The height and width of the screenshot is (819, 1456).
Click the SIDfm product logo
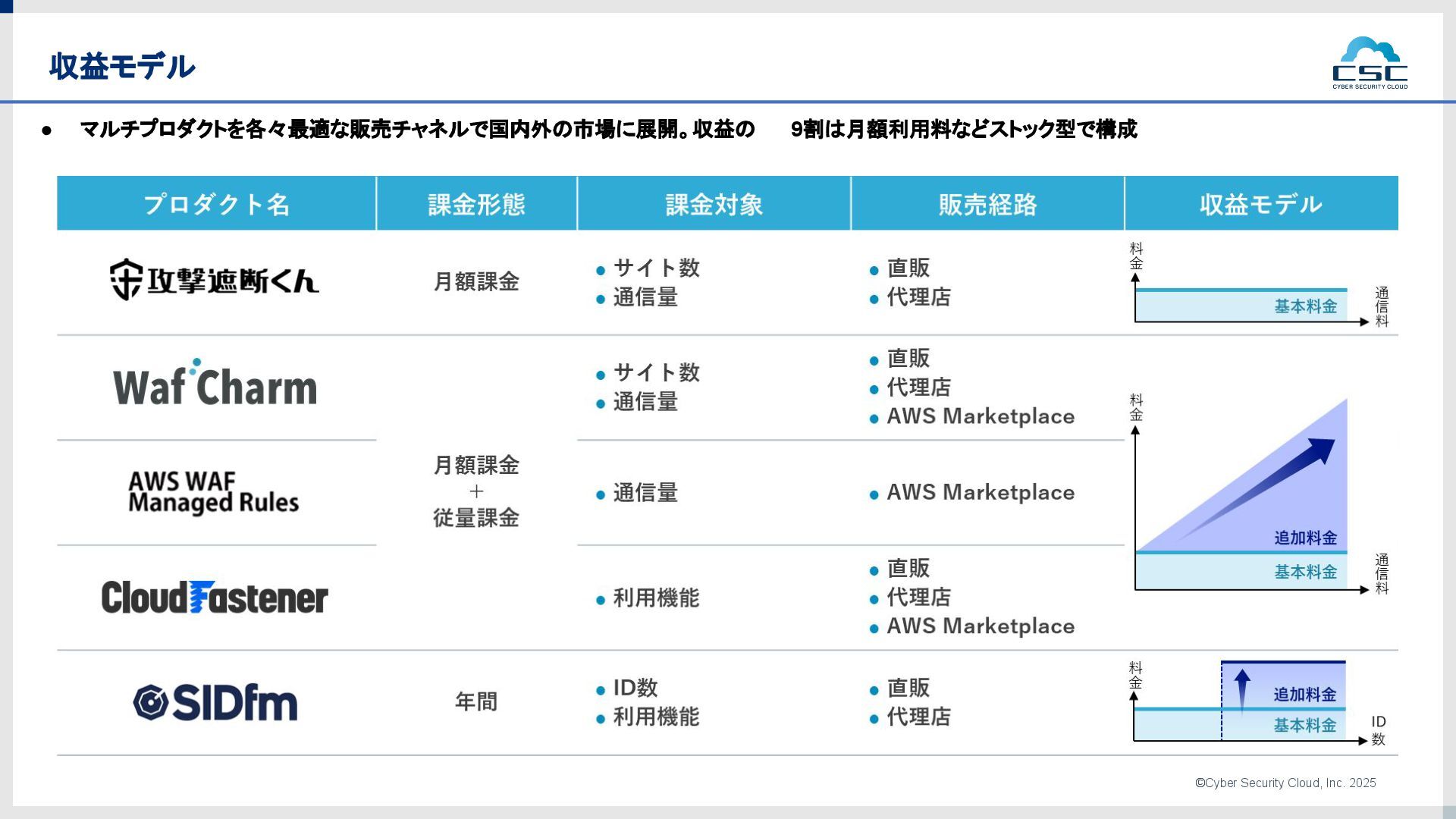tap(215, 702)
